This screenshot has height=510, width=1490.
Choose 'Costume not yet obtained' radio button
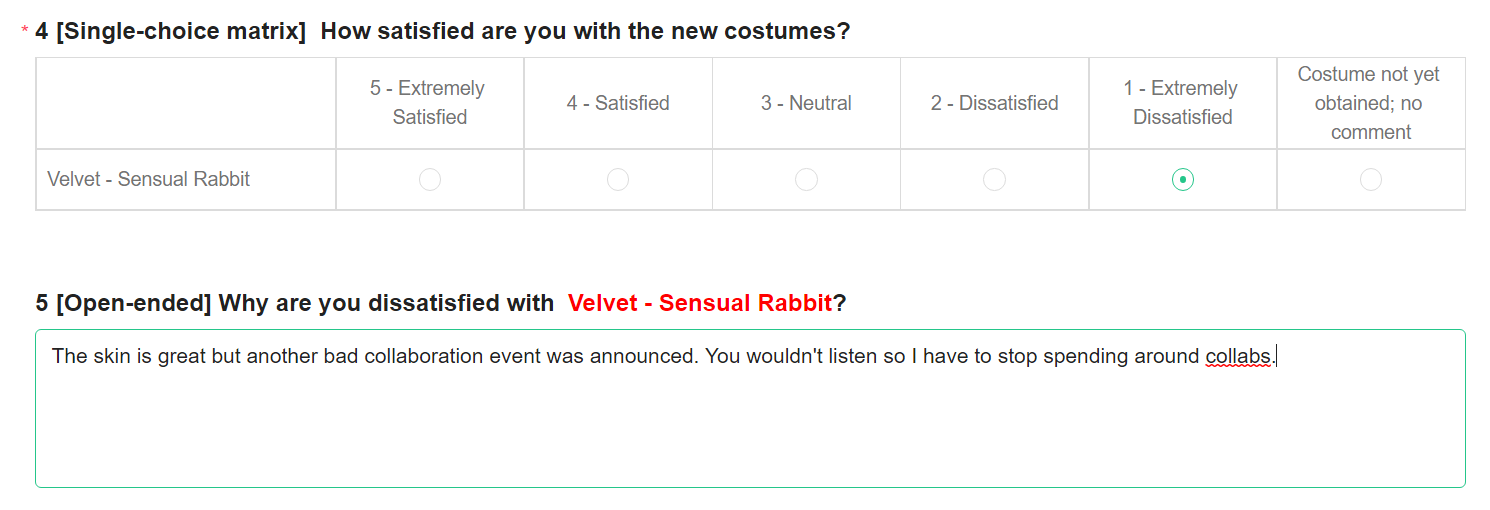tap(1371, 180)
